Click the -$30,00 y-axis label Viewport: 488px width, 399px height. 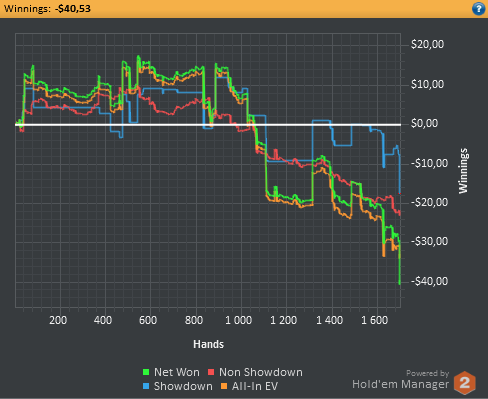pyautogui.click(x=429, y=241)
